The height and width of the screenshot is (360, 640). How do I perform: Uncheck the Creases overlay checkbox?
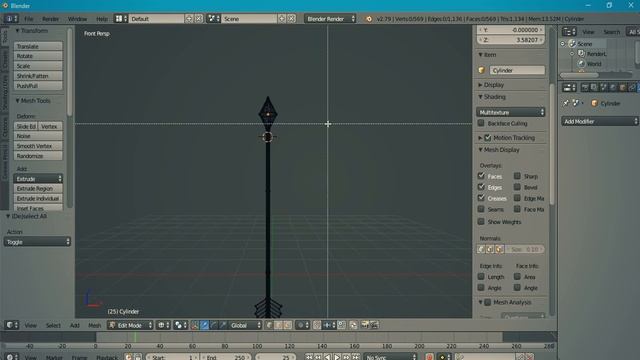click(481, 198)
